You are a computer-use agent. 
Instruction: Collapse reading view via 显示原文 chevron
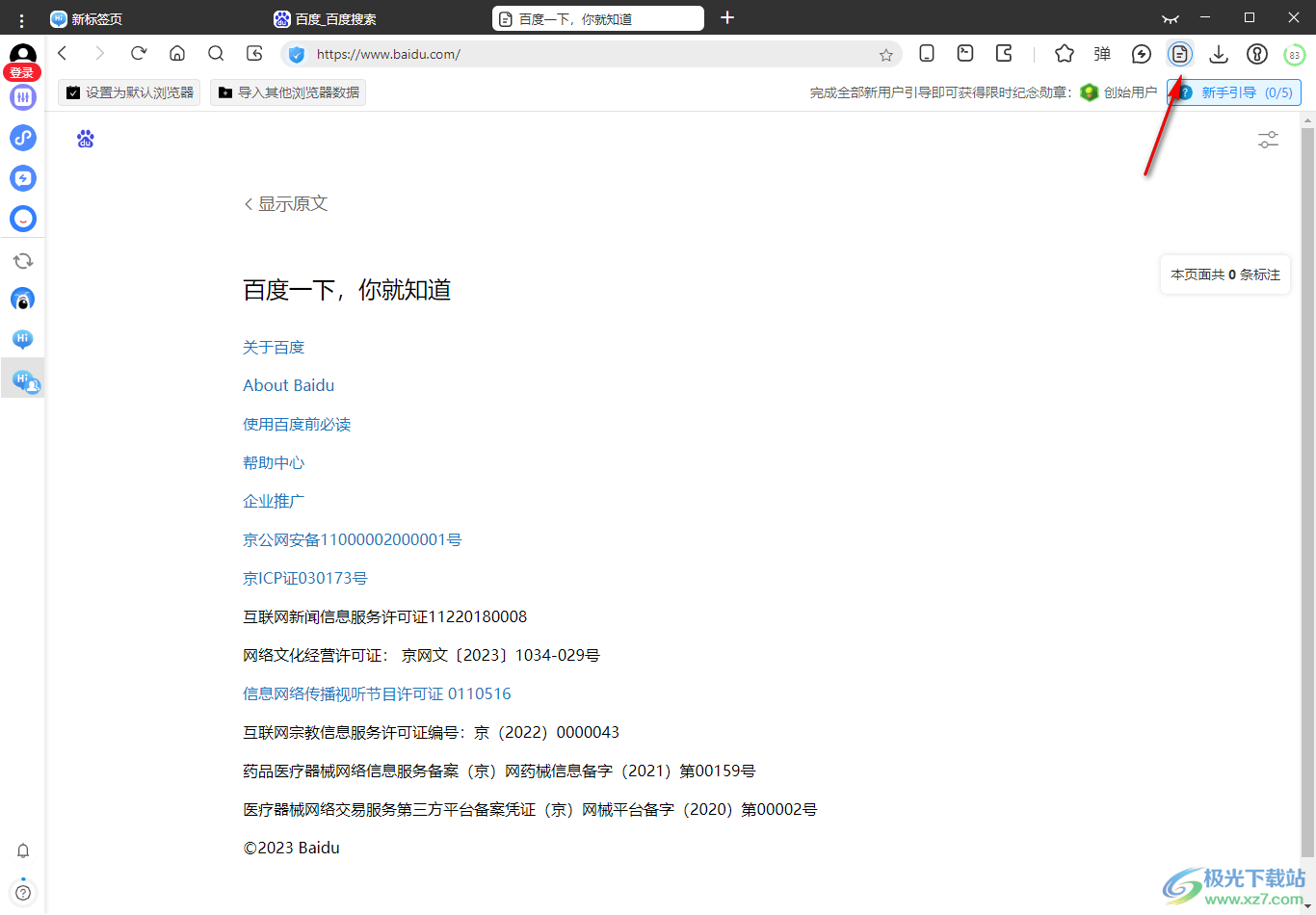[249, 203]
